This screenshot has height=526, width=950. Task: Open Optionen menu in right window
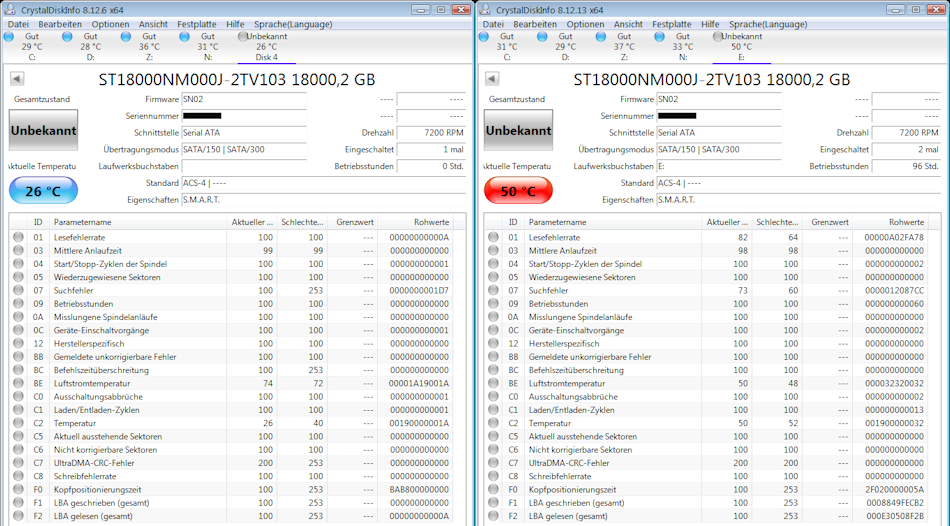click(585, 24)
